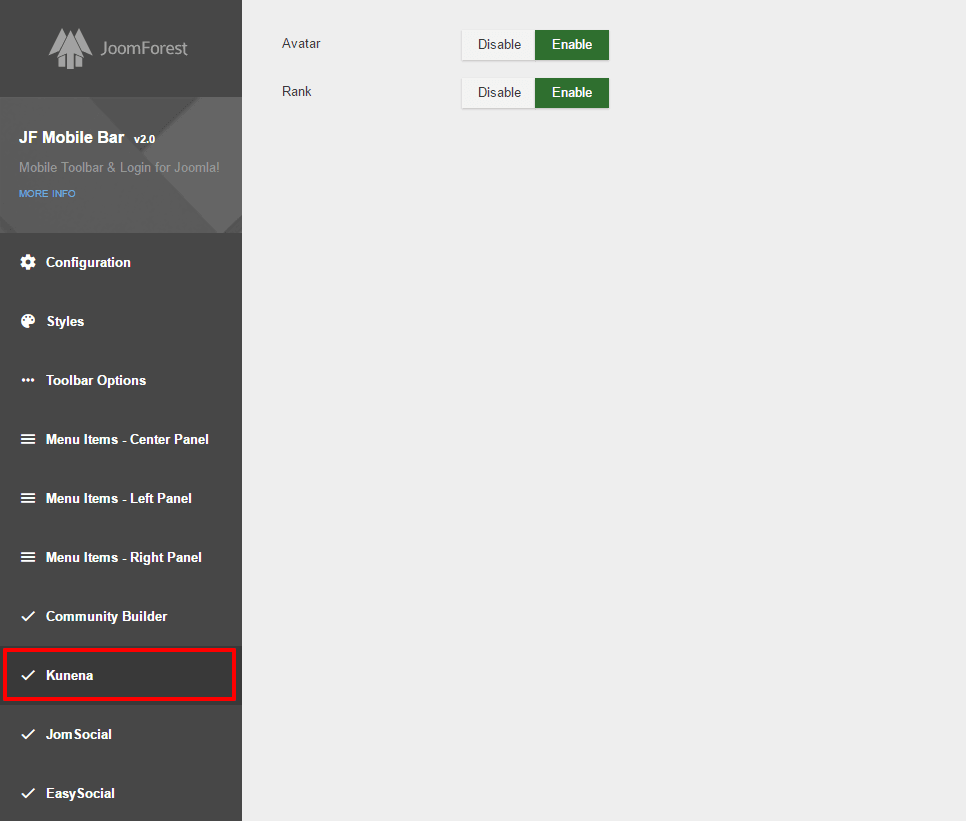Click the checkmark icon beside JomSocial

pos(28,734)
